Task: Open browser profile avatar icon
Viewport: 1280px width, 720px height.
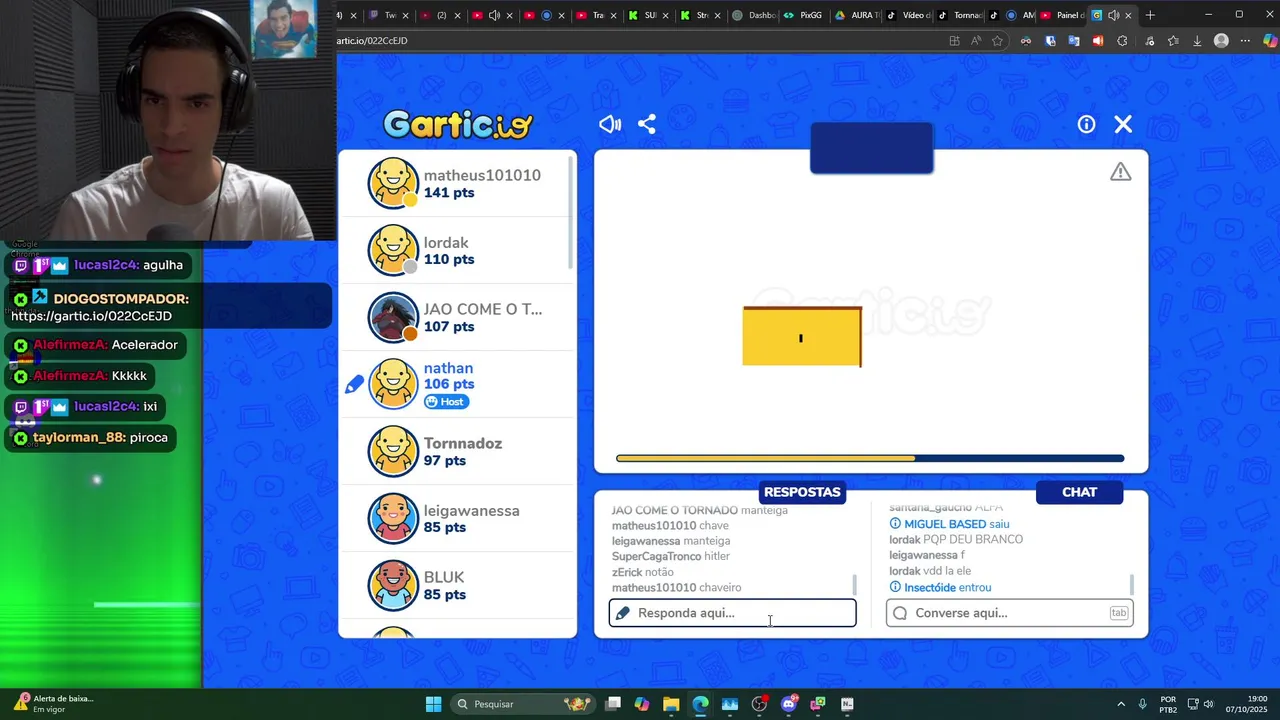Action: click(x=1221, y=41)
